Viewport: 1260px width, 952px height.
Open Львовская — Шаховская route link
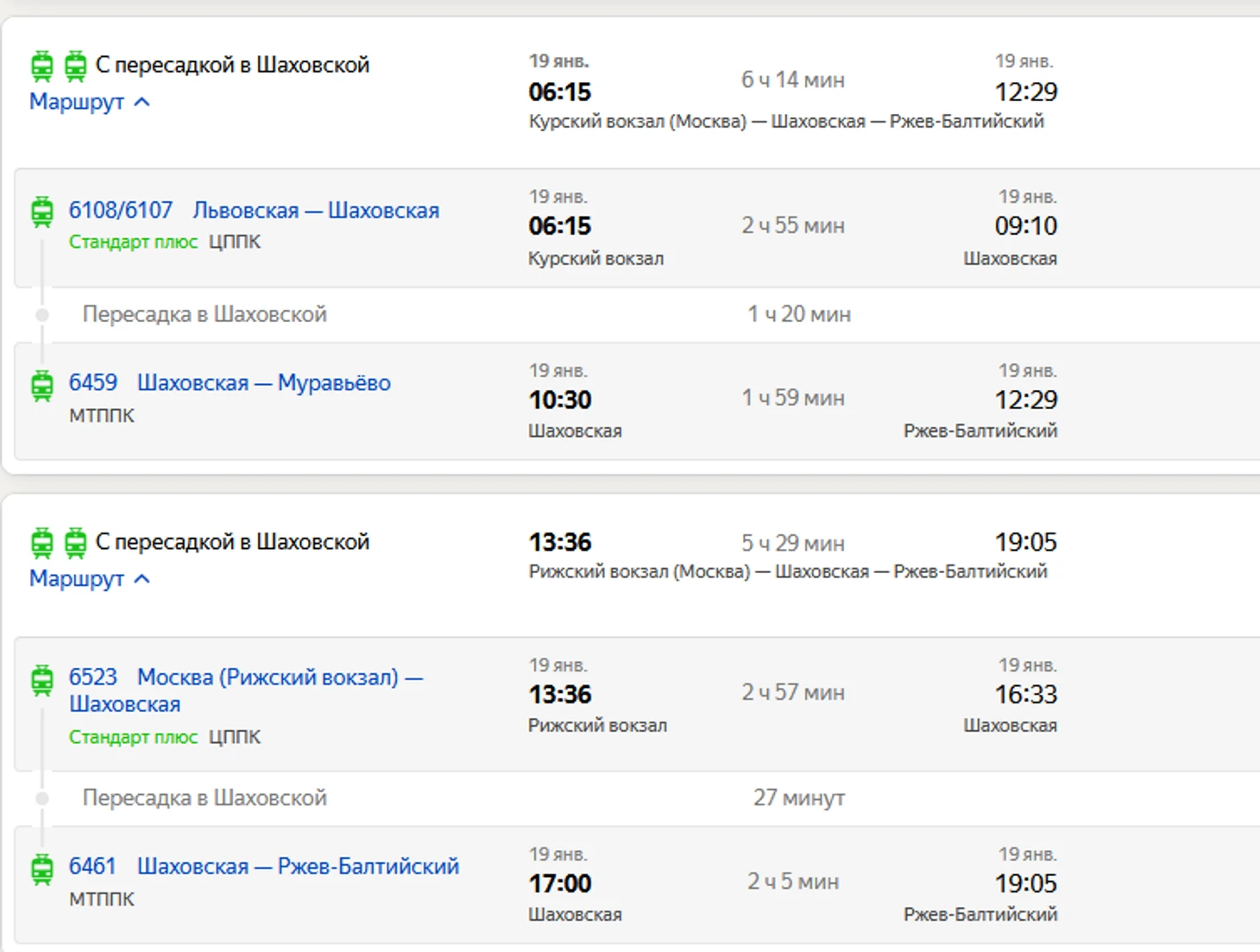point(316,211)
